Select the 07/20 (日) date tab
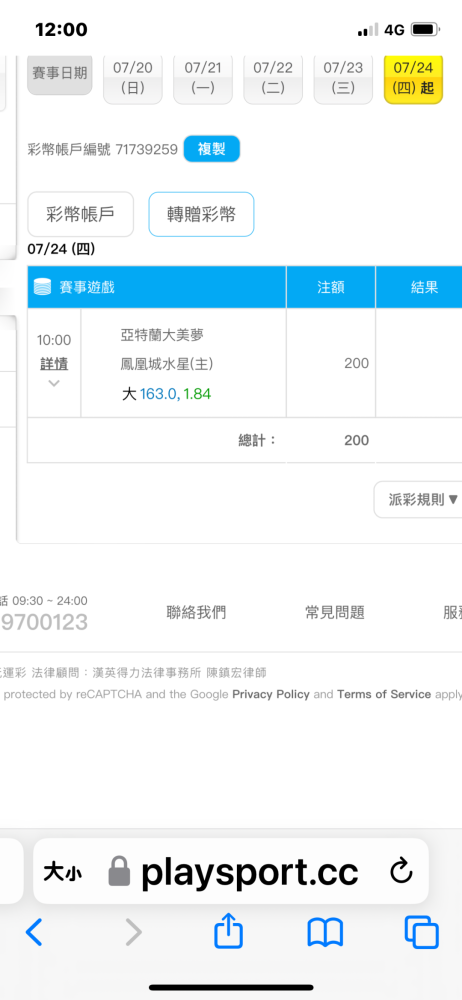Screen dimensions: 462x1000 pos(133,78)
